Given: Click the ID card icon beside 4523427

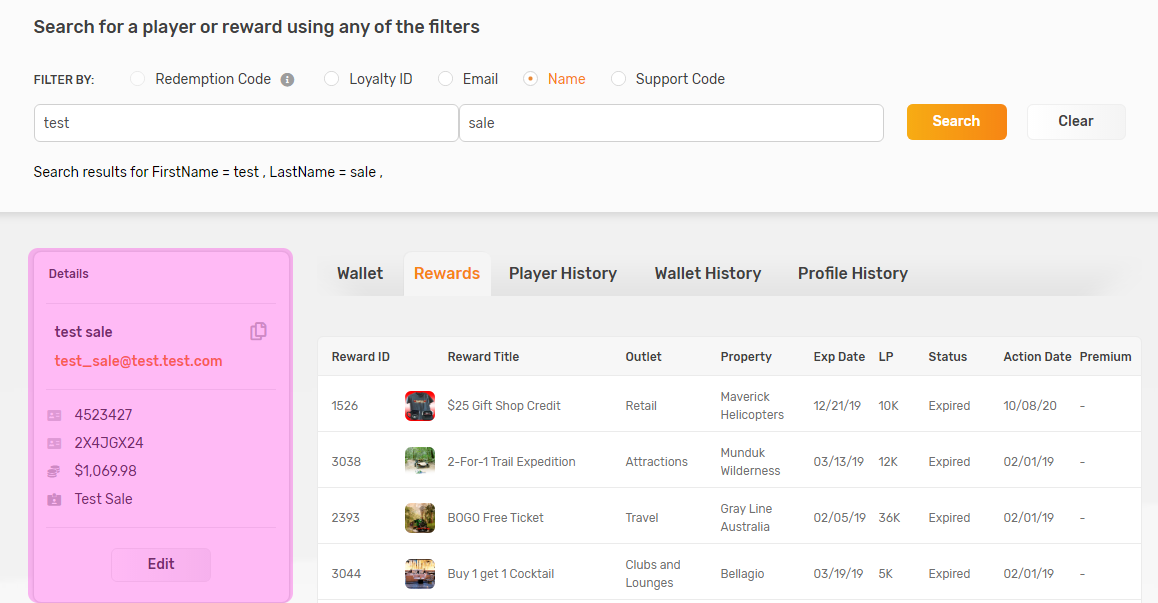Looking at the screenshot, I should click(54, 415).
